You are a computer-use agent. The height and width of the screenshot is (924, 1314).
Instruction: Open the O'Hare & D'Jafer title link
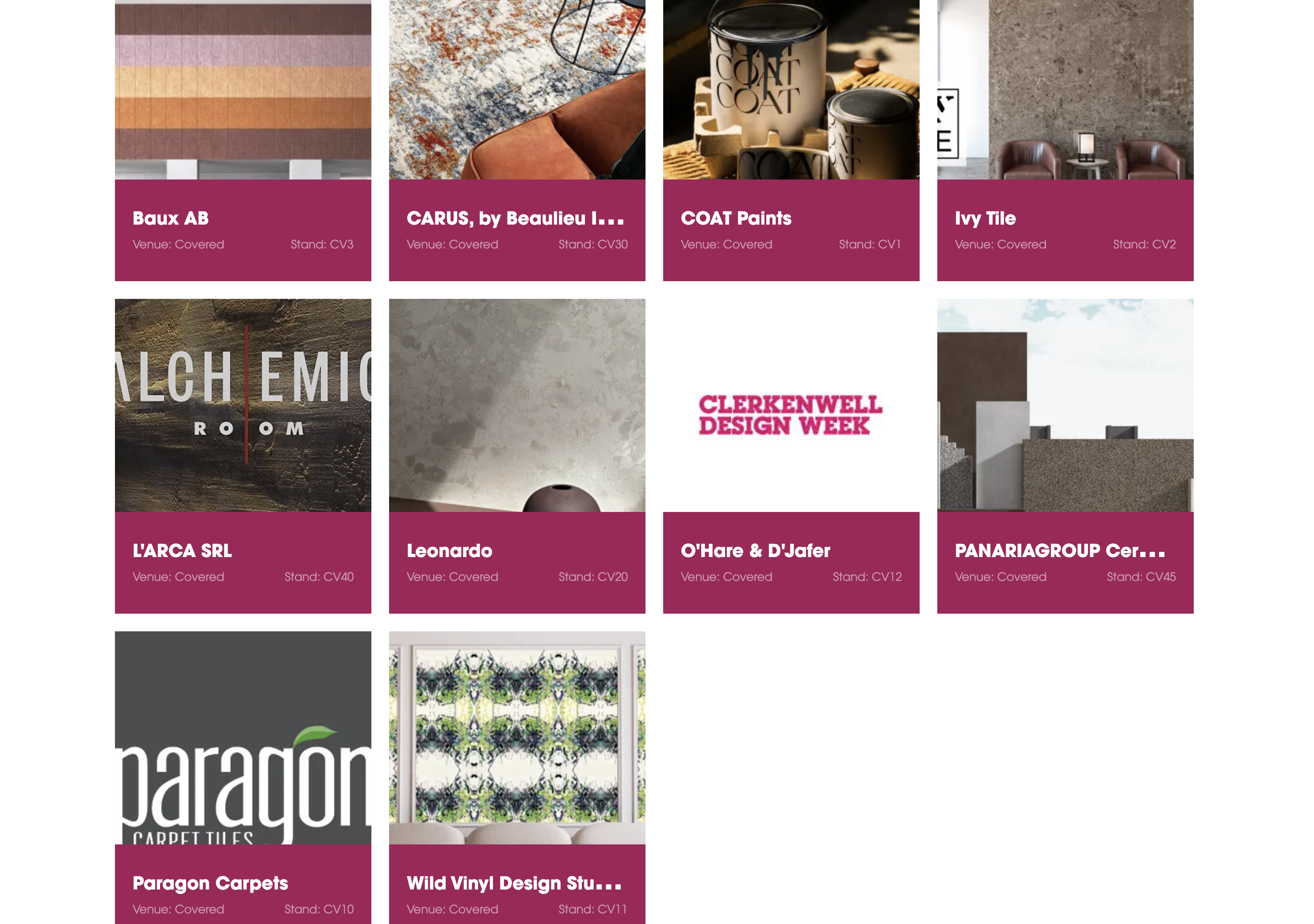[756, 550]
